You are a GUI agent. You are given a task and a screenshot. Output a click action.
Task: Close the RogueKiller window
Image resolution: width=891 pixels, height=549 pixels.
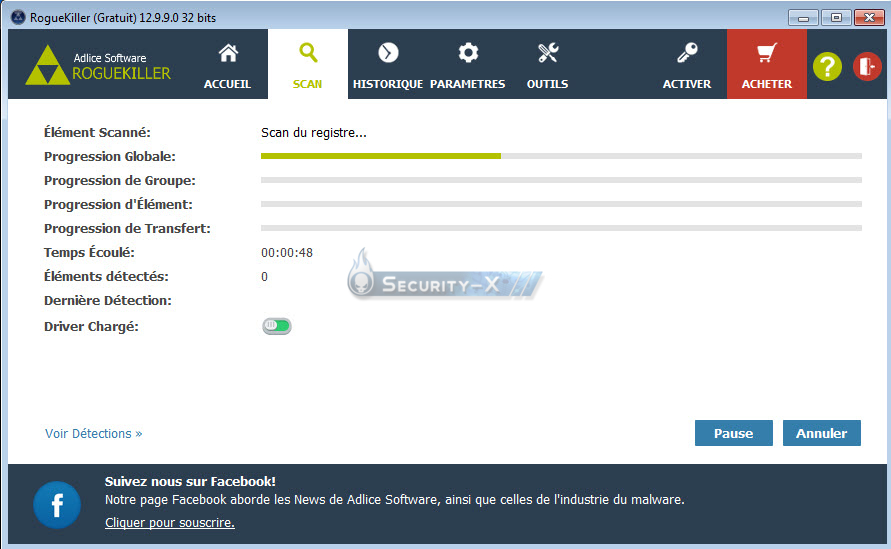(x=869, y=18)
